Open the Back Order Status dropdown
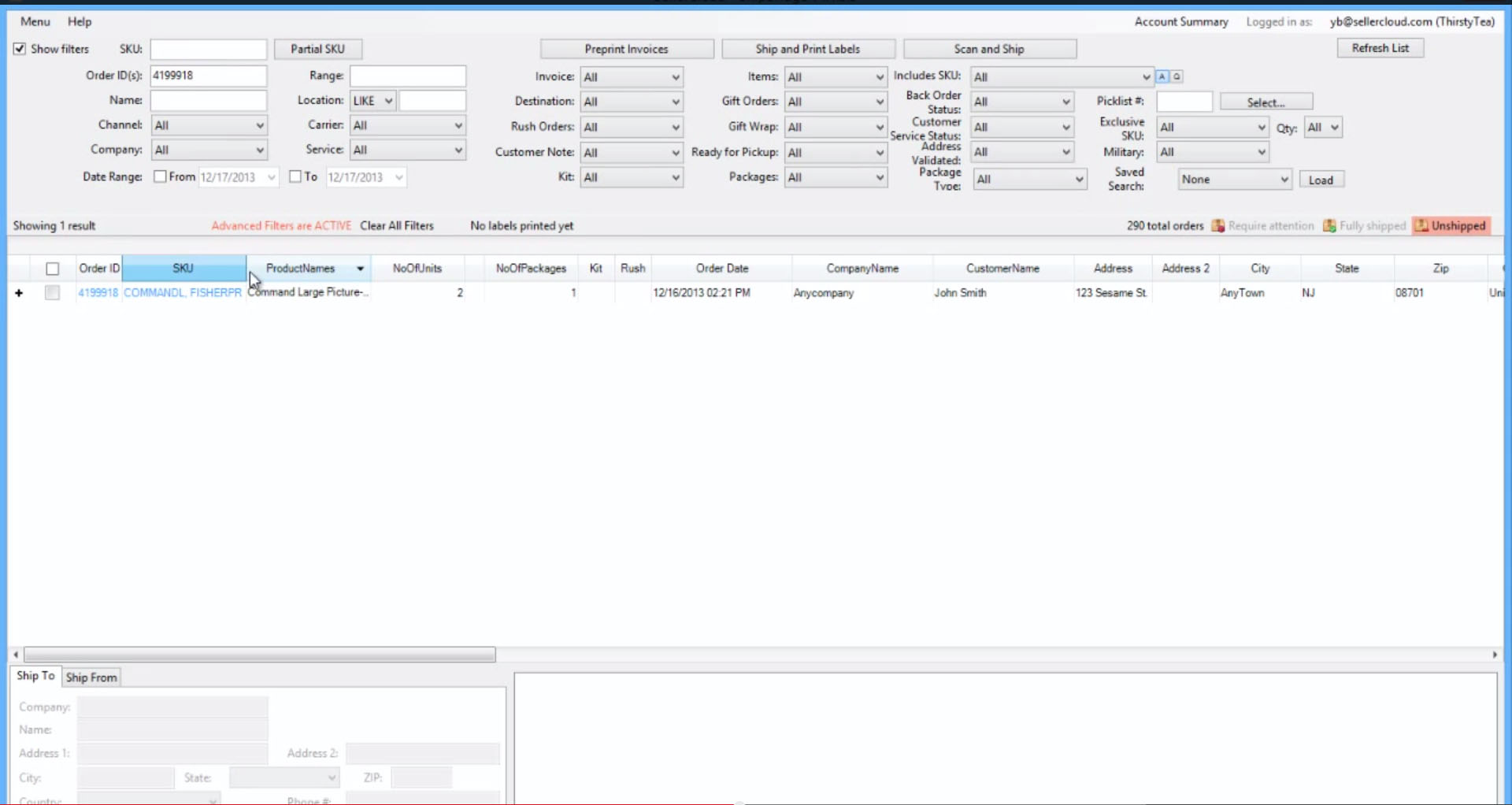Image resolution: width=1512 pixels, height=805 pixels. [x=1022, y=102]
